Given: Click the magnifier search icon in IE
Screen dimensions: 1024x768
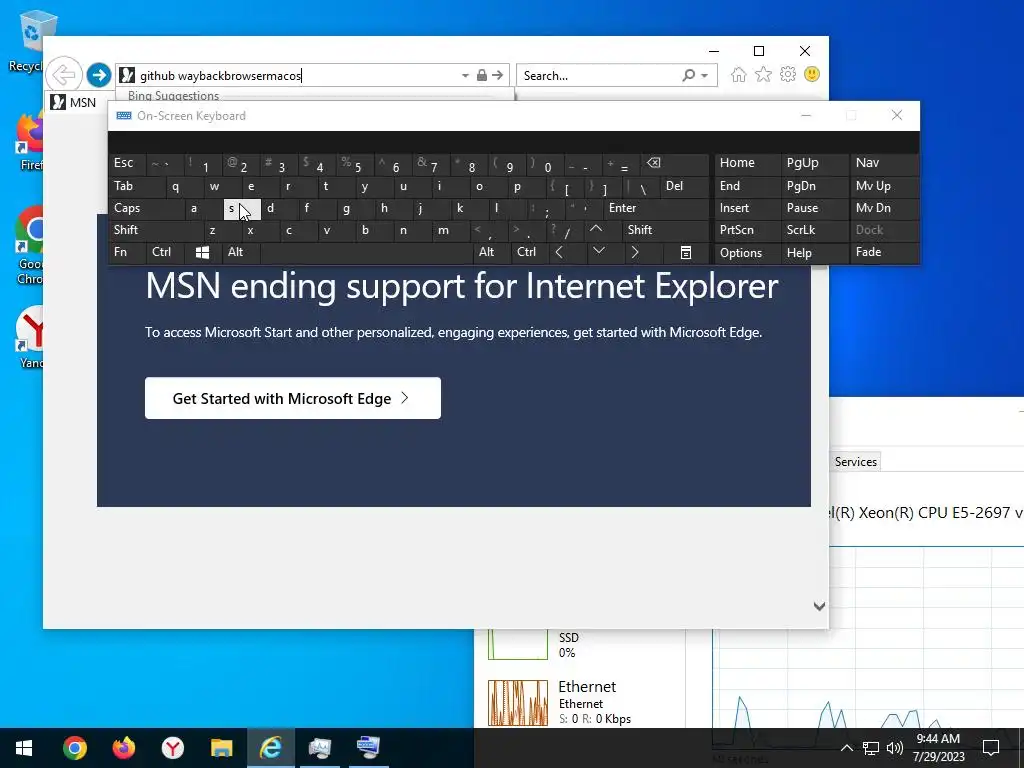Looking at the screenshot, I should 688,75.
